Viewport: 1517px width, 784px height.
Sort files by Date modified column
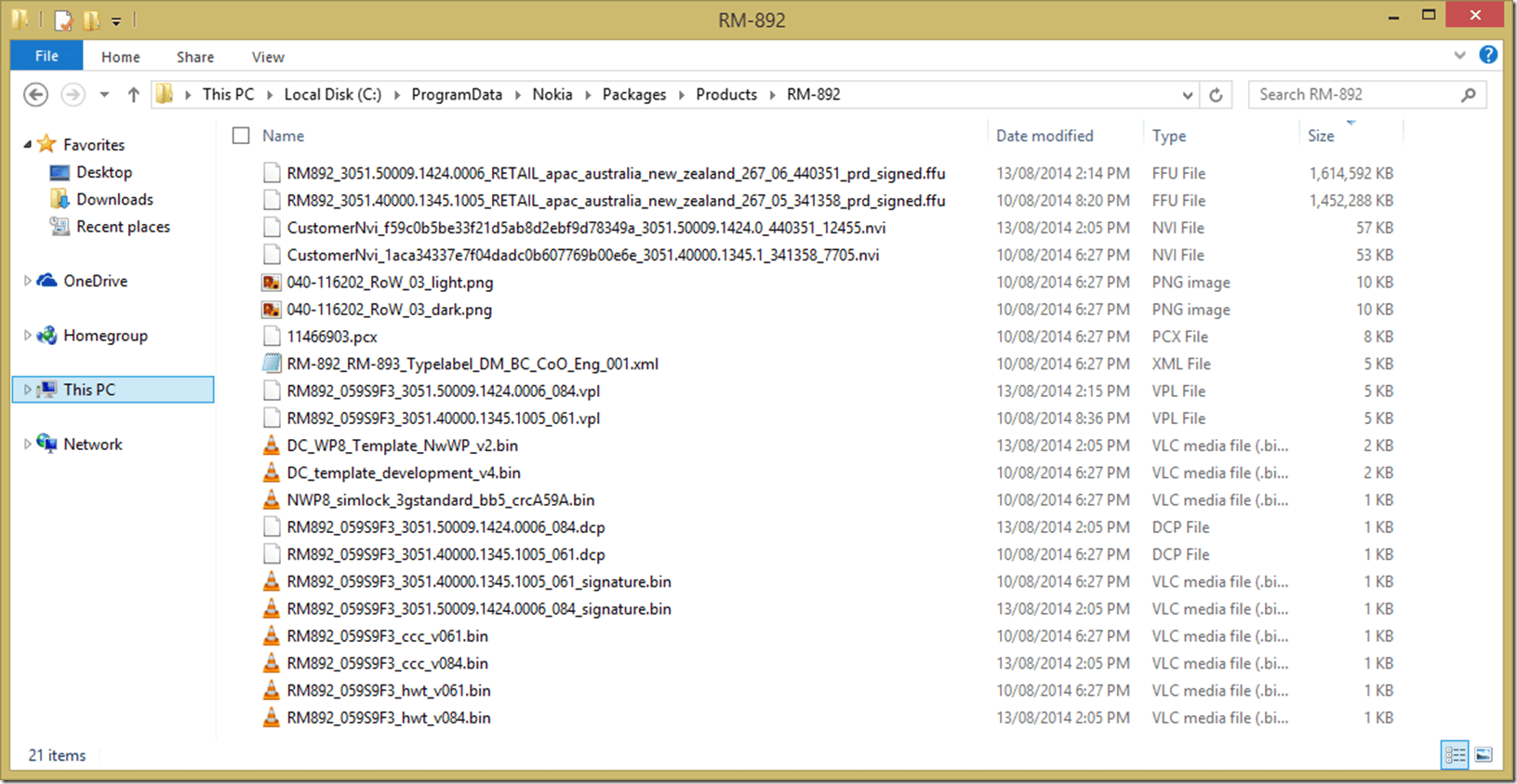[1045, 136]
